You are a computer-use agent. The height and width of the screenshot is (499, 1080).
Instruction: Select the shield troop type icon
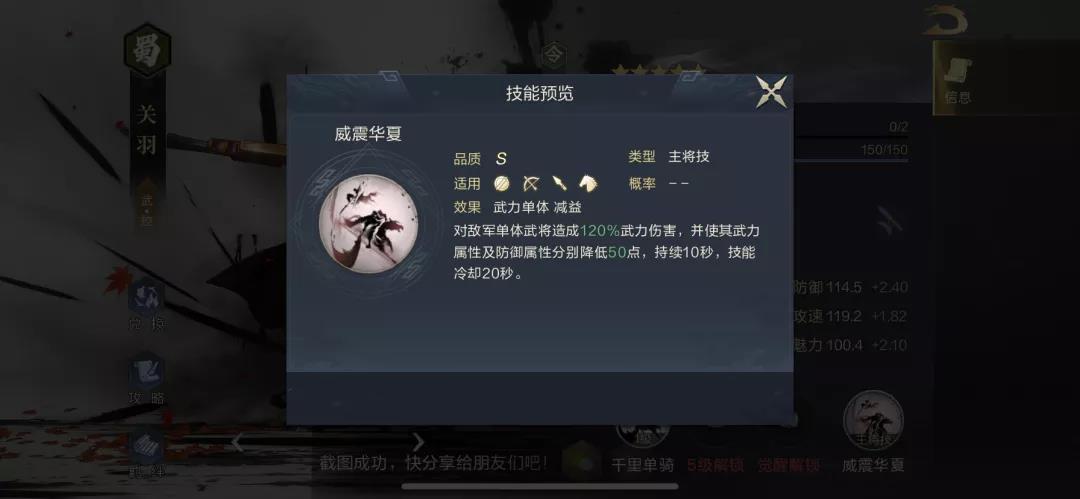502,183
